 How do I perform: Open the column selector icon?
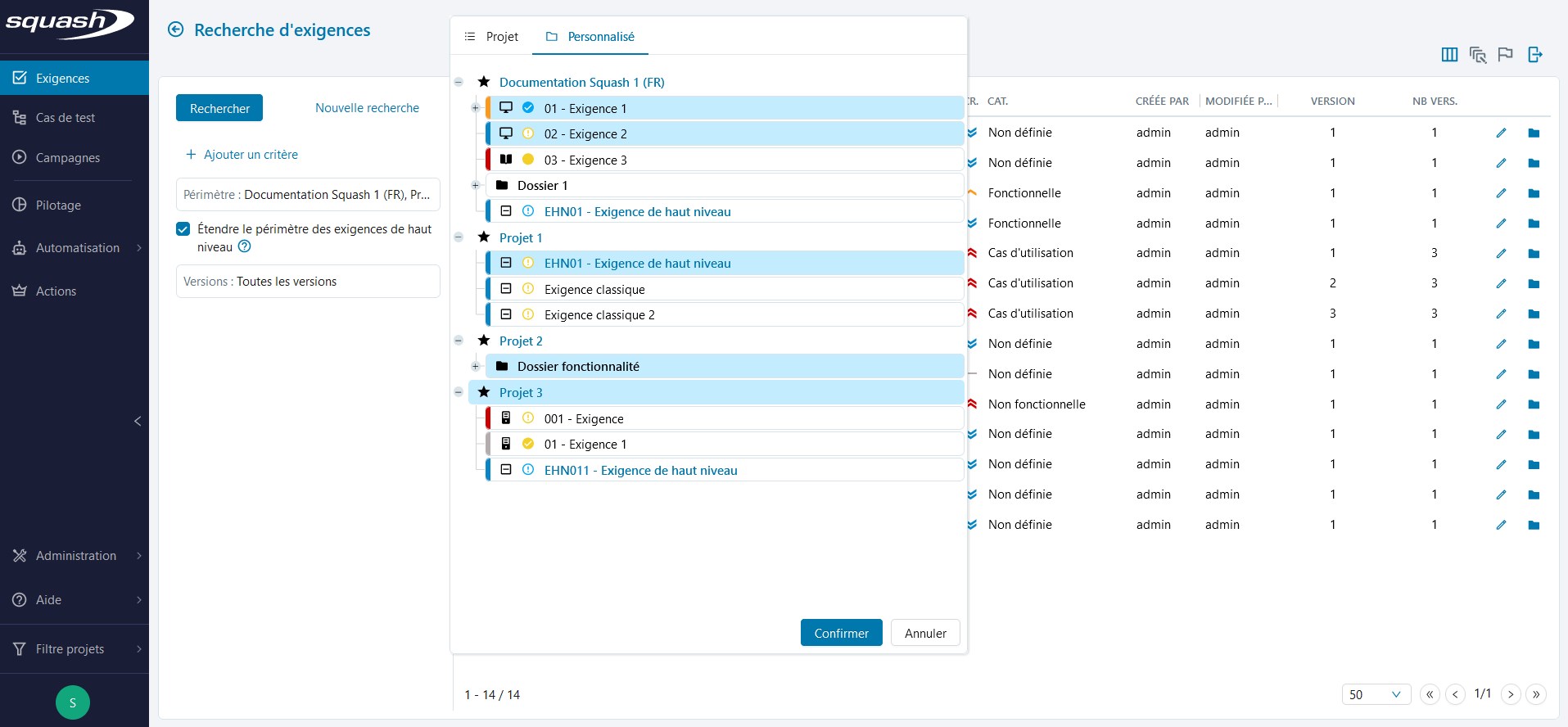click(1449, 55)
